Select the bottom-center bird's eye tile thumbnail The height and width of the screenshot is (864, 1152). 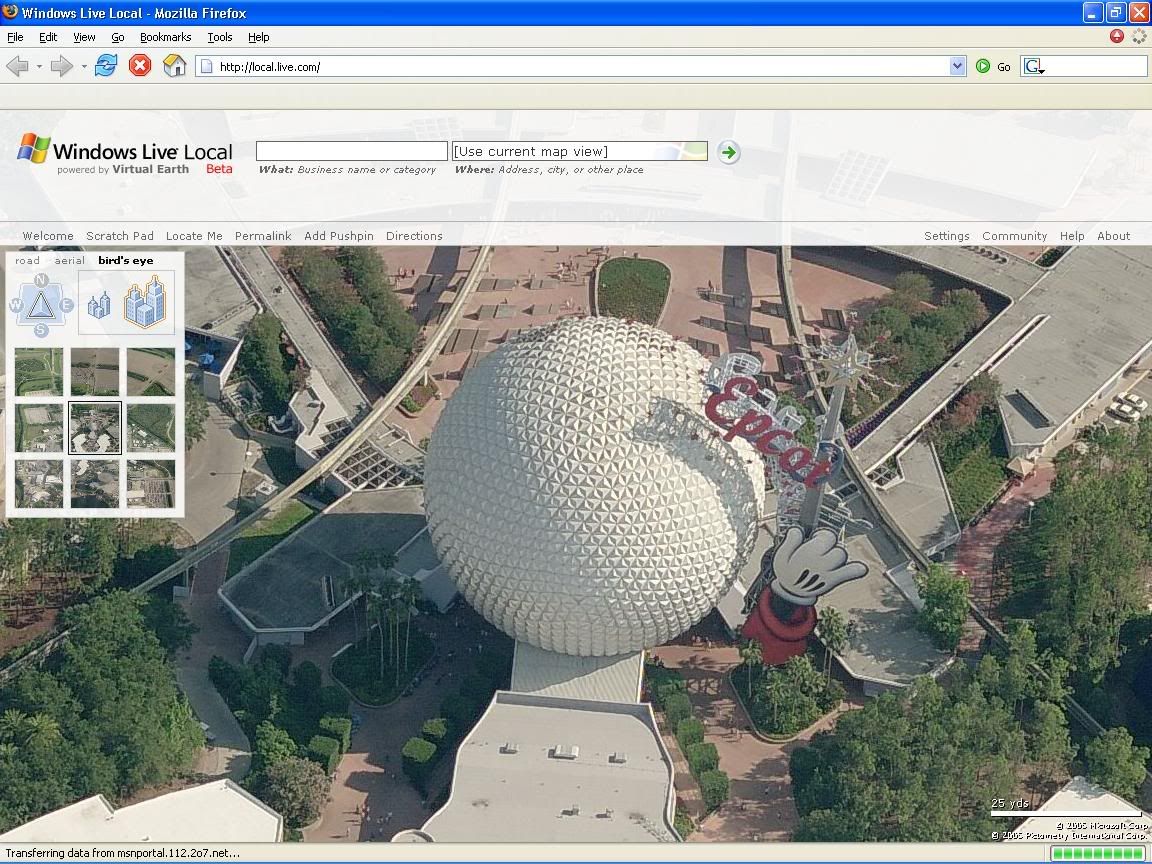(95, 483)
